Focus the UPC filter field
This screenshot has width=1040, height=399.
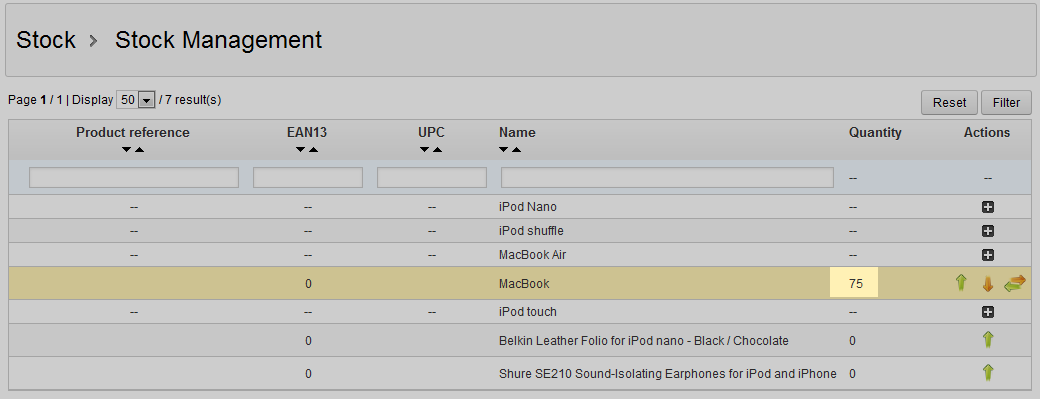[432, 178]
